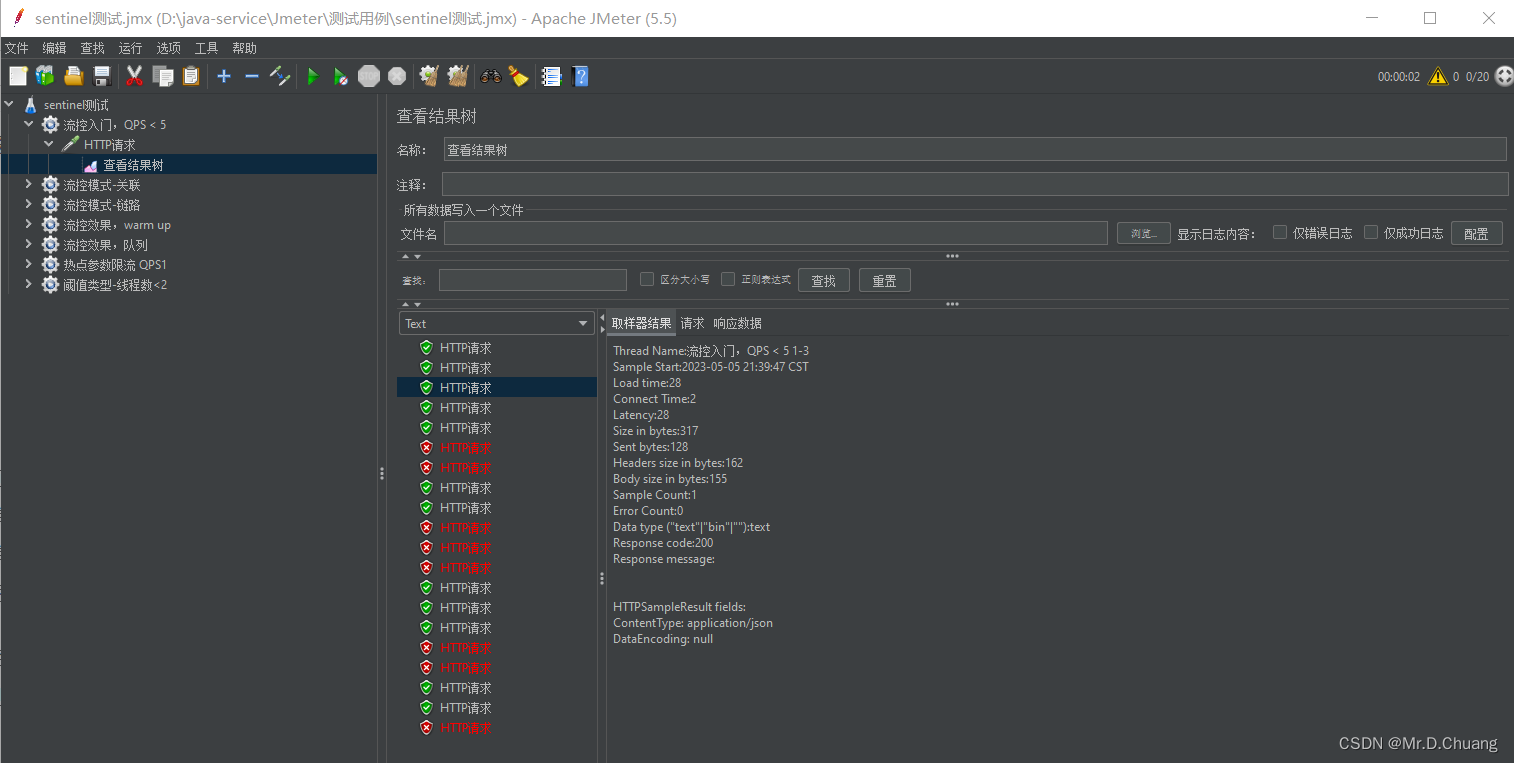The width and height of the screenshot is (1514, 763).
Task: Enable the 仅错误日志 checkbox
Action: (x=1279, y=232)
